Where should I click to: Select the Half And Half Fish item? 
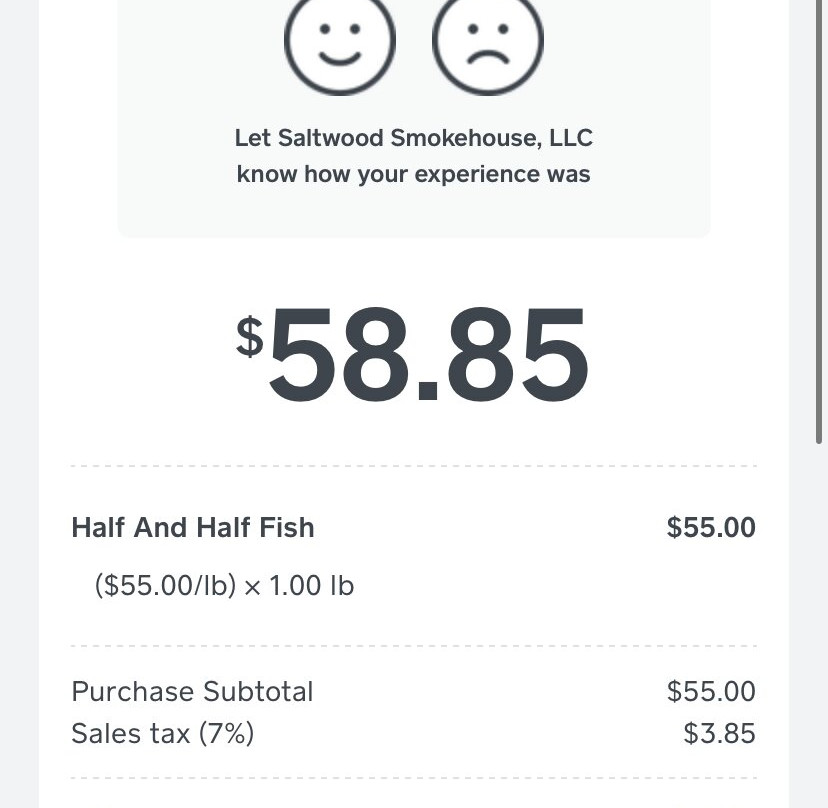(193, 528)
